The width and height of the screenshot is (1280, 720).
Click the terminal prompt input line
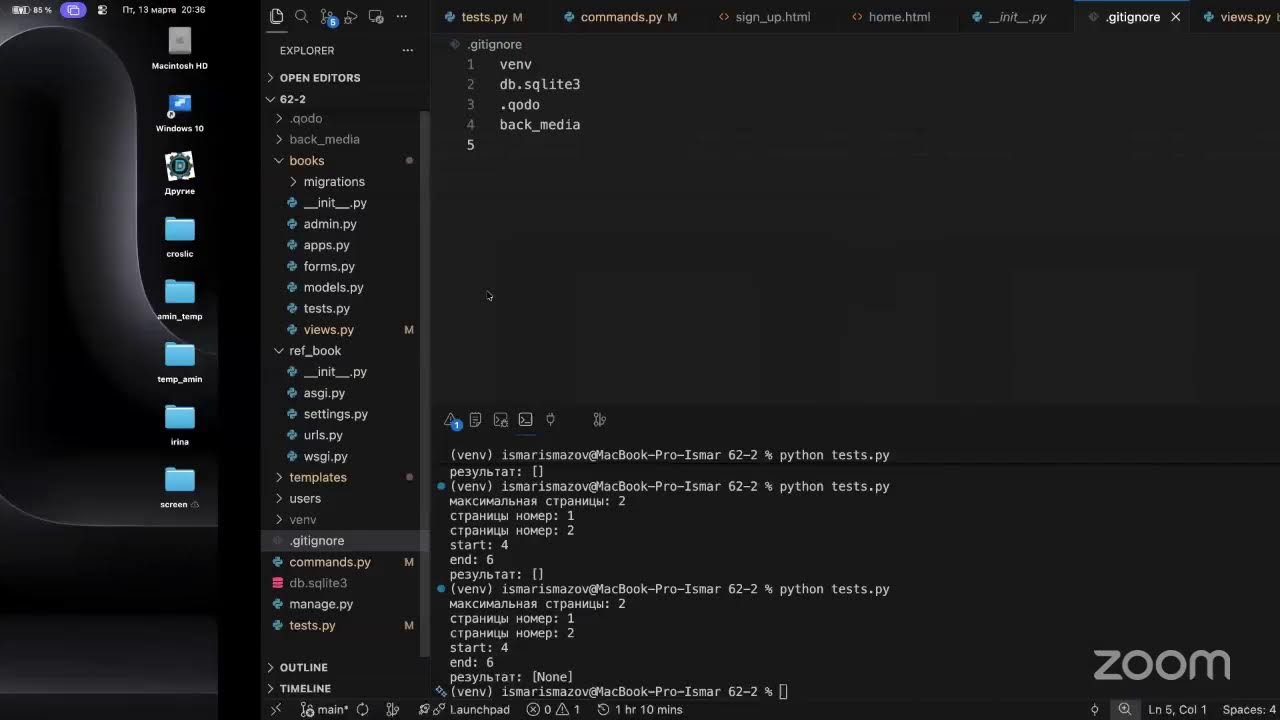coord(783,692)
